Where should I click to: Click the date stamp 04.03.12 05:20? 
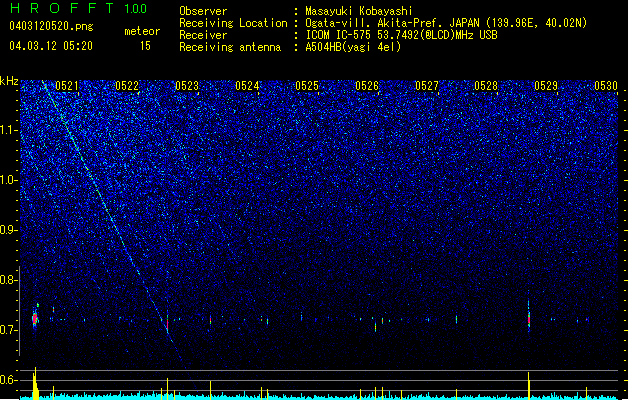(x=51, y=46)
